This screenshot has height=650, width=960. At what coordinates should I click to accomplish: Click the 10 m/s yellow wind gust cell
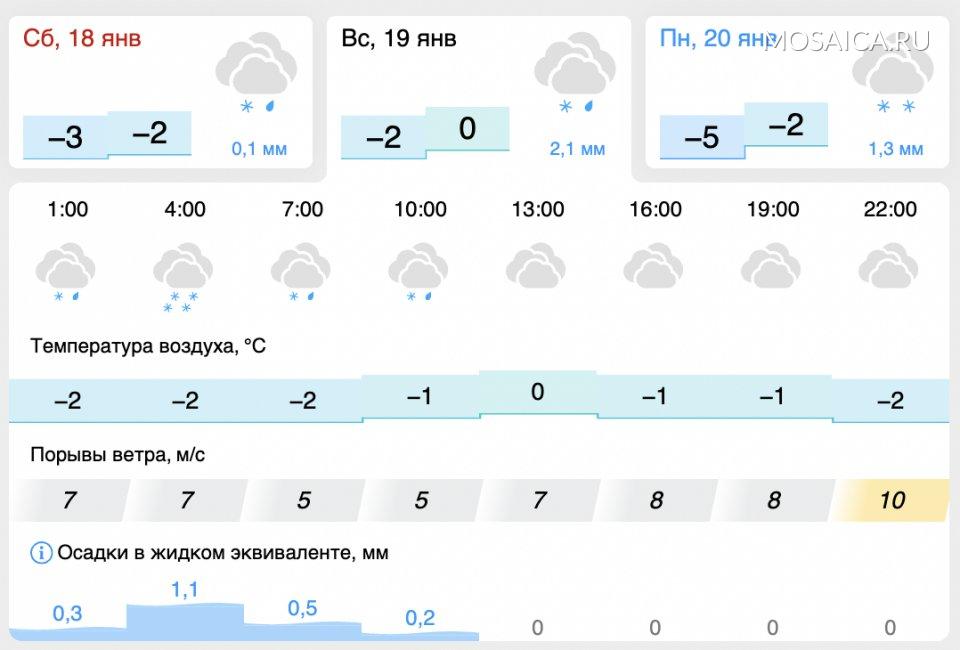(891, 500)
